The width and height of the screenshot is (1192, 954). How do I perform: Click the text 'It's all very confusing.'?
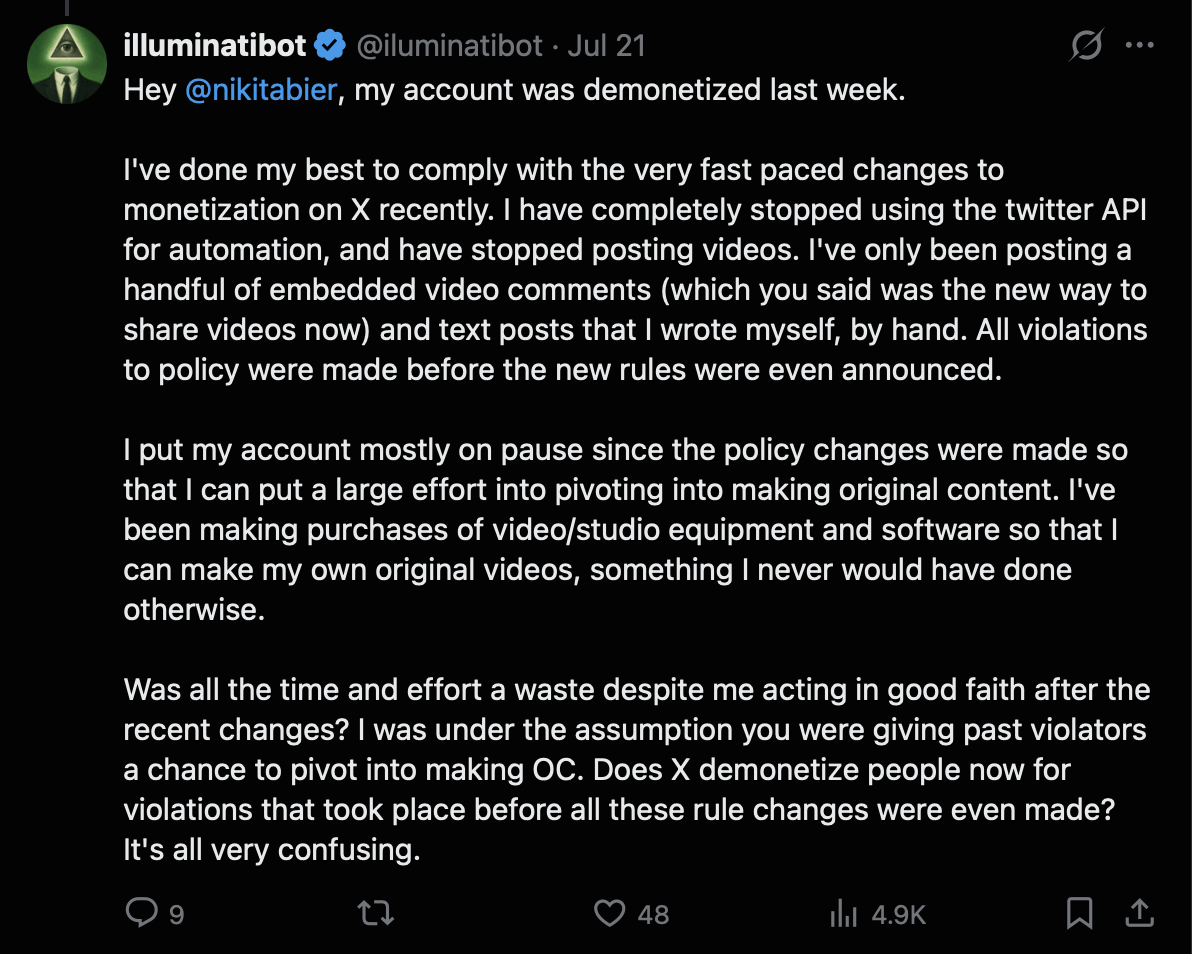(x=272, y=850)
